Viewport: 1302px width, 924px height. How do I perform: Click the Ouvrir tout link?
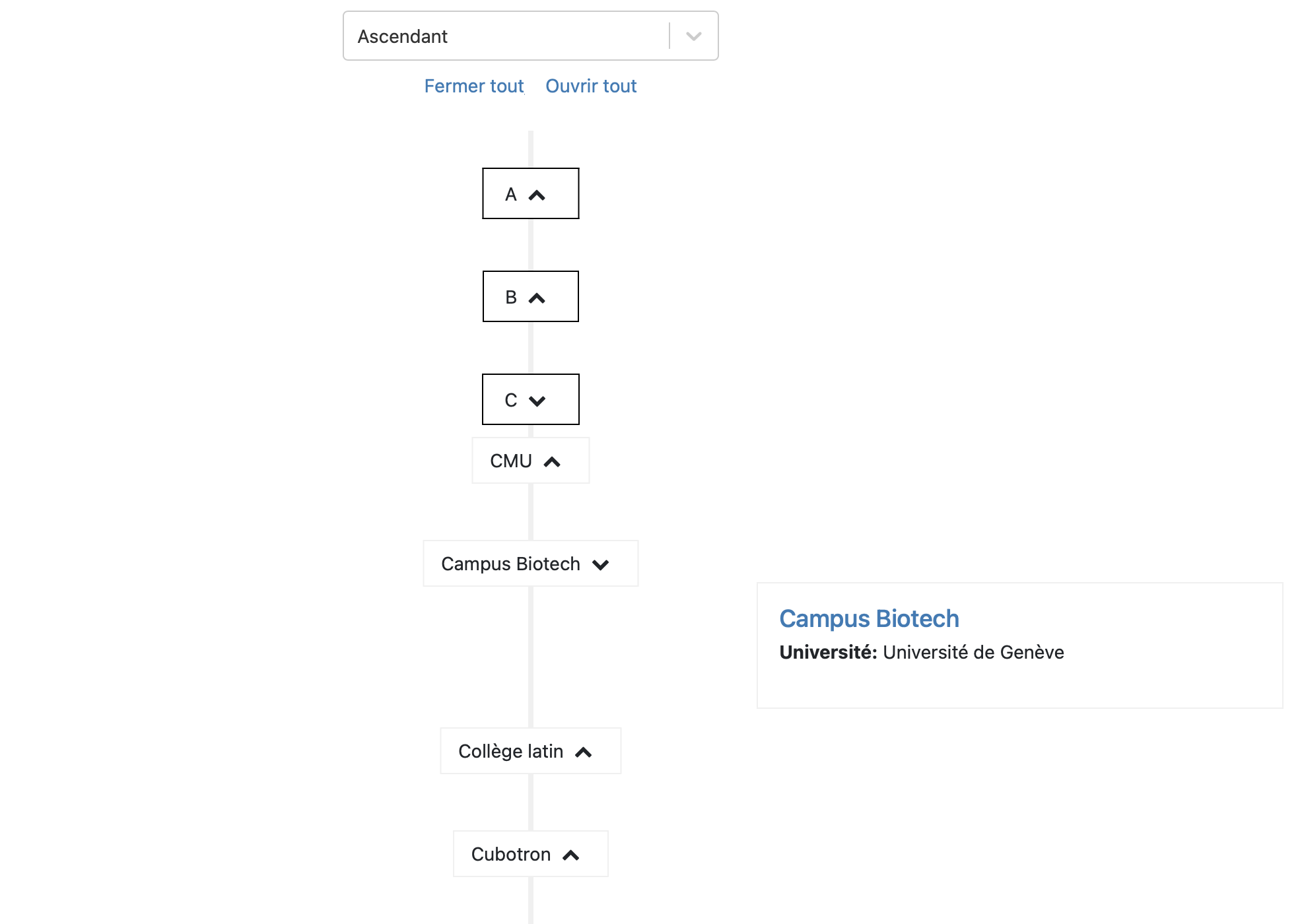pos(591,86)
